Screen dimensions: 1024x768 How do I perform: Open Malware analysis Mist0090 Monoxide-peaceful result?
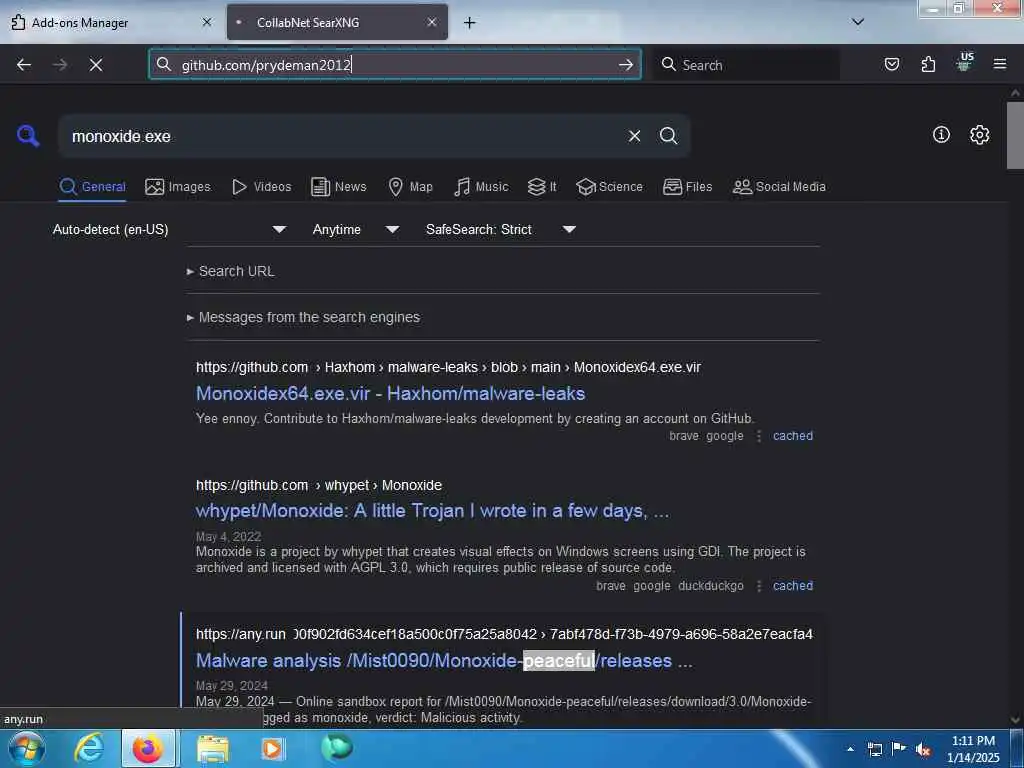click(x=444, y=661)
